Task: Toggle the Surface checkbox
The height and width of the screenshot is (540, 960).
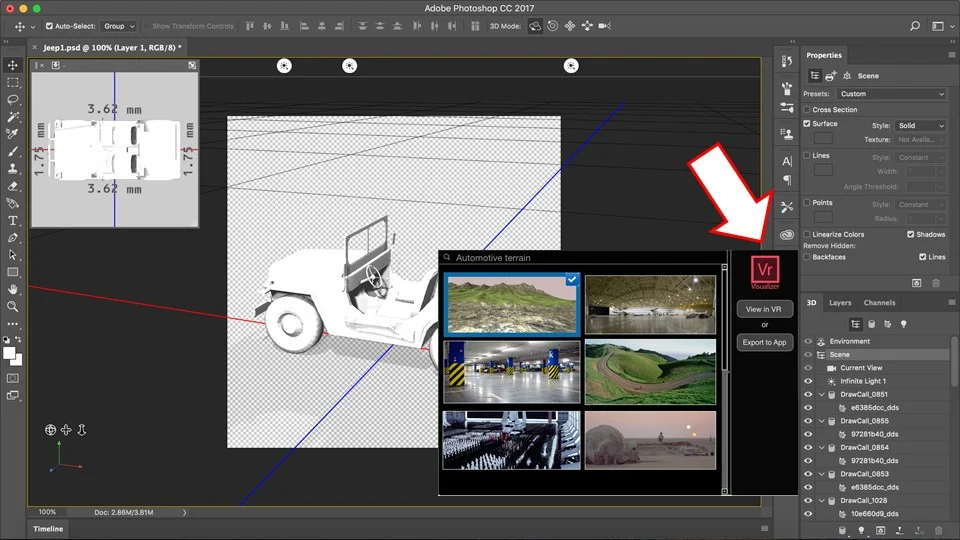Action: click(807, 124)
